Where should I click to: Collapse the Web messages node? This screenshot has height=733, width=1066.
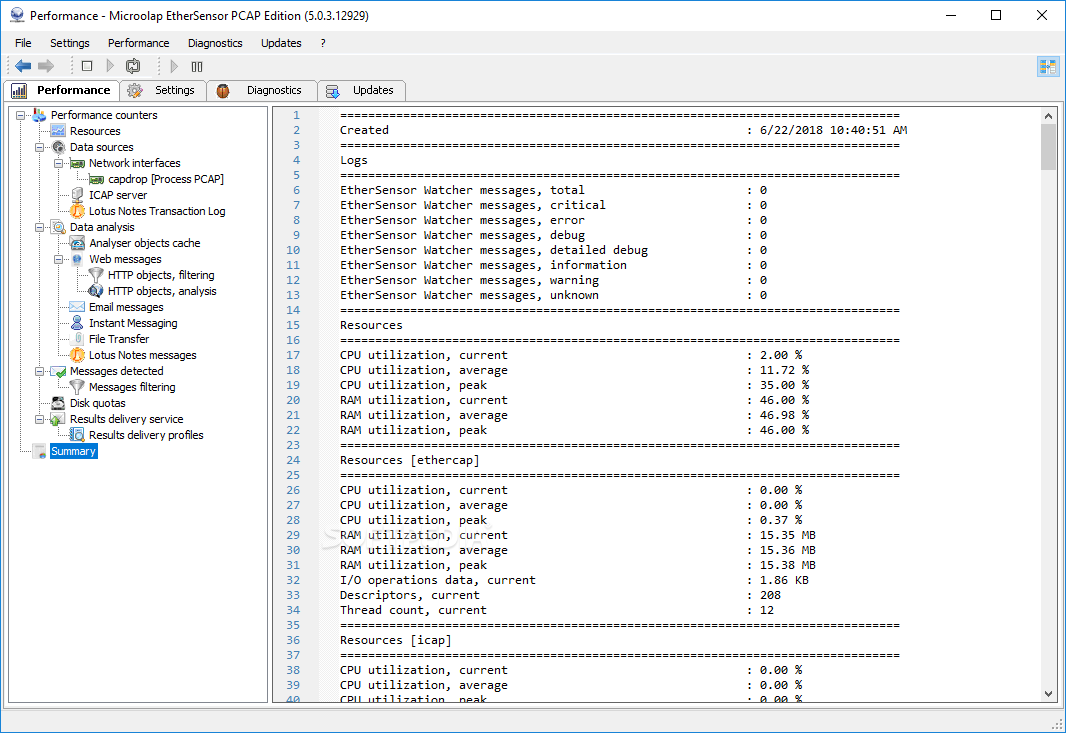(58, 259)
